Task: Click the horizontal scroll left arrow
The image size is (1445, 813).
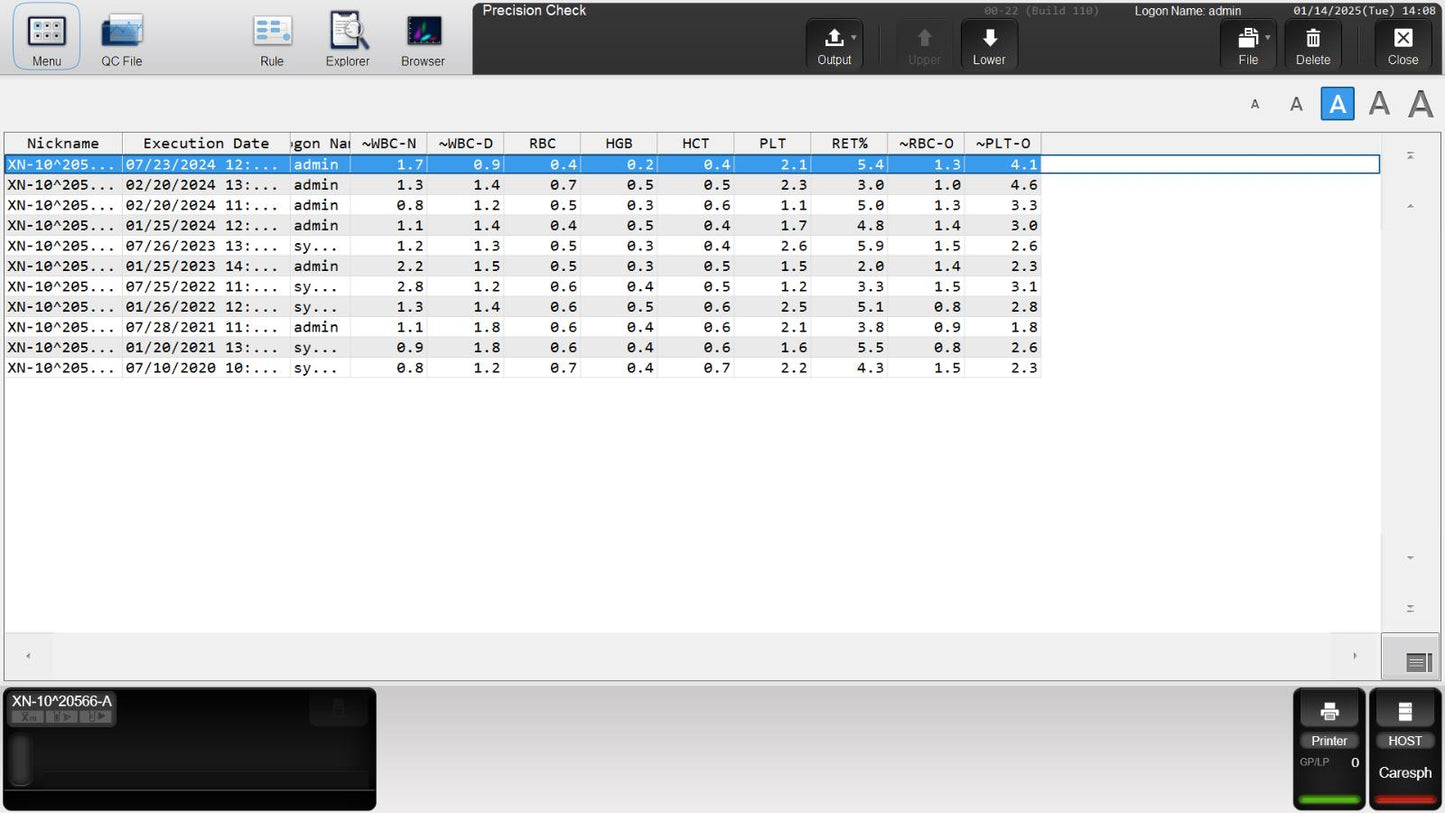Action: coord(28,656)
